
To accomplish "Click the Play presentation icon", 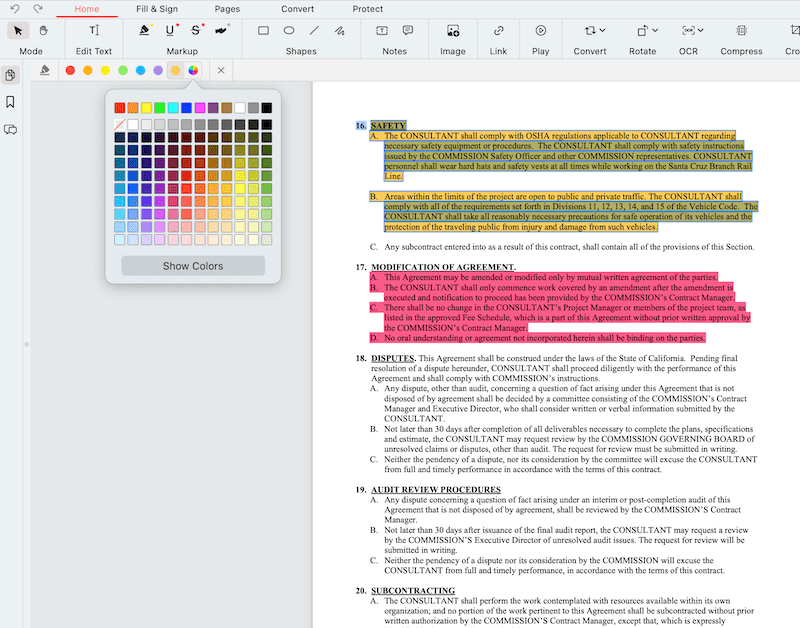I will click(541, 31).
